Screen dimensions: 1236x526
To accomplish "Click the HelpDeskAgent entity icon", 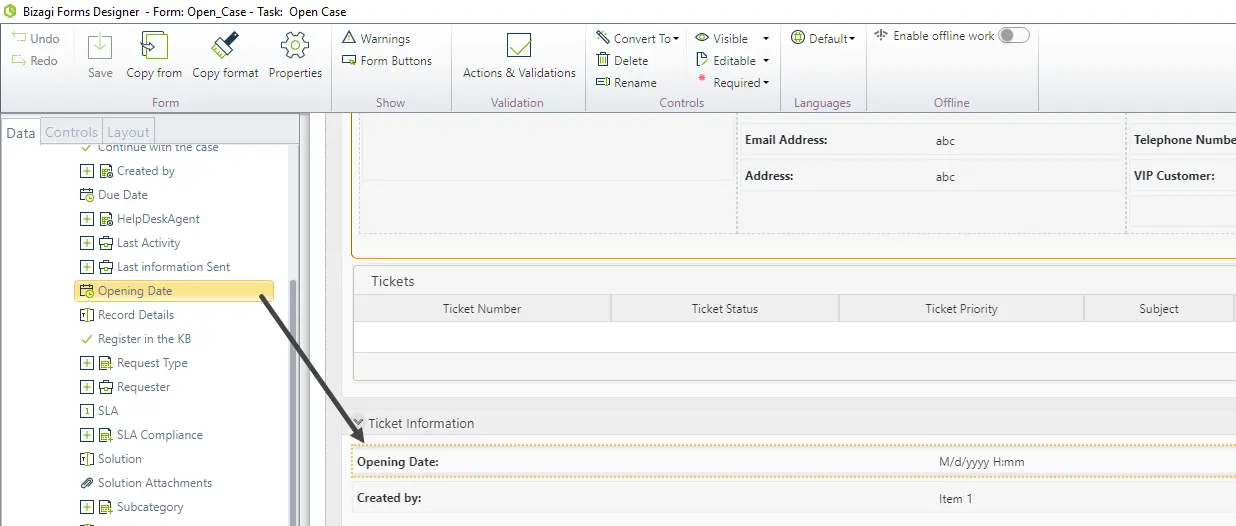I will click(106, 219).
